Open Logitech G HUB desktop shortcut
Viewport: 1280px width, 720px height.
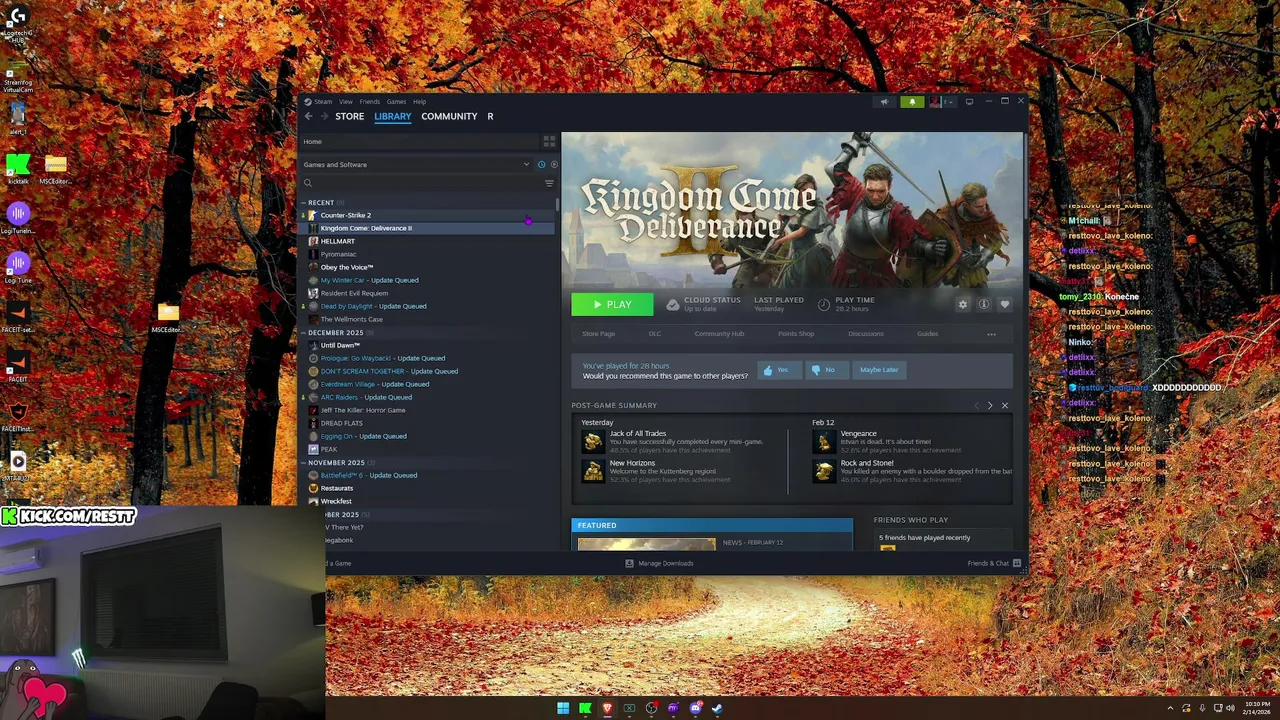click(17, 22)
